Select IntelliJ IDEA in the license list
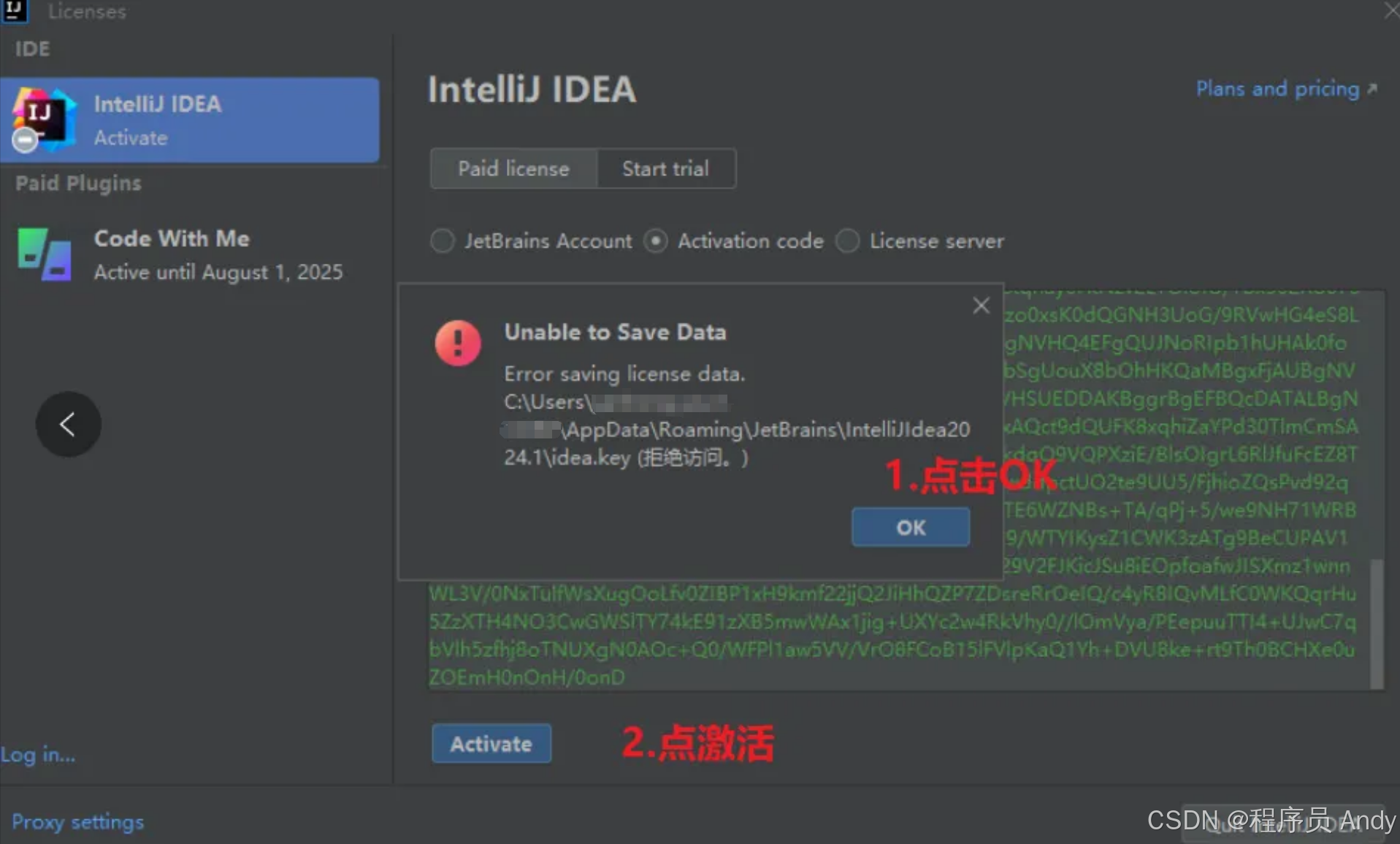 [x=190, y=120]
